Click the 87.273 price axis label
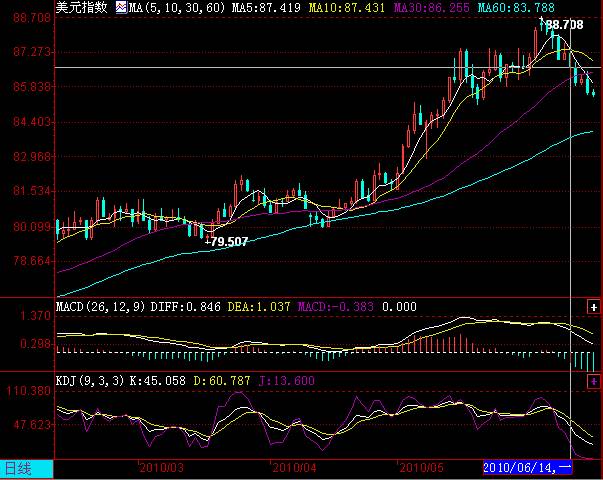 point(32,52)
